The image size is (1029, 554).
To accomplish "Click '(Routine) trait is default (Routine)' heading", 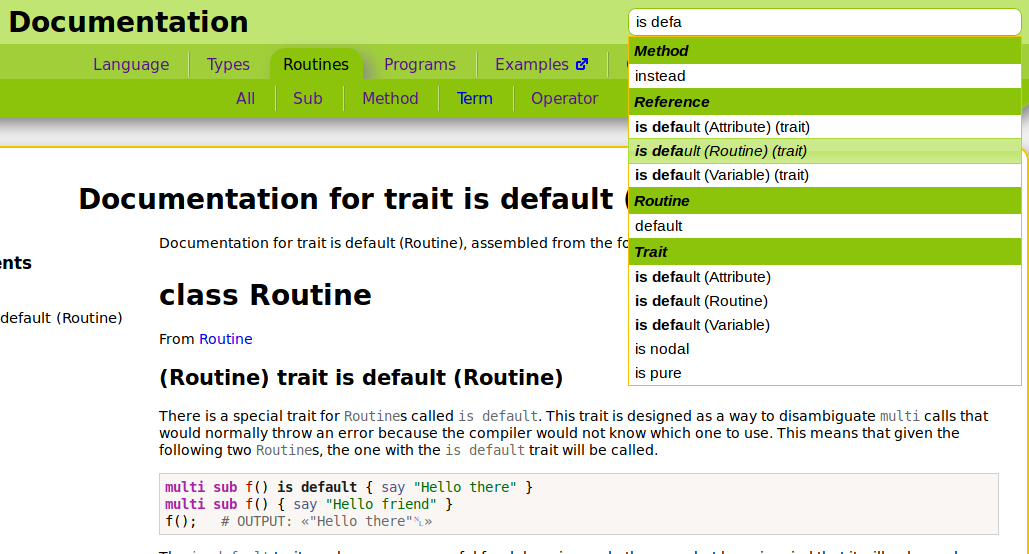I will 361,377.
